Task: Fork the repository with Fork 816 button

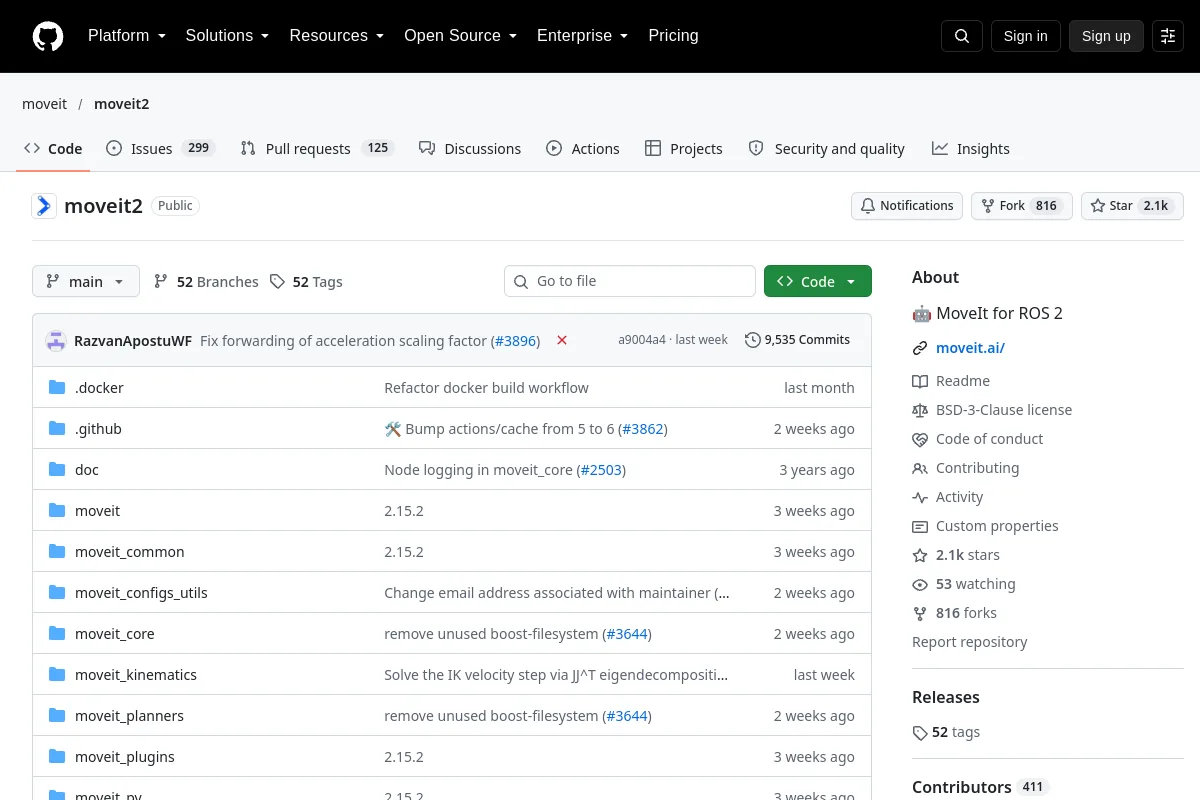Action: 1021,206
